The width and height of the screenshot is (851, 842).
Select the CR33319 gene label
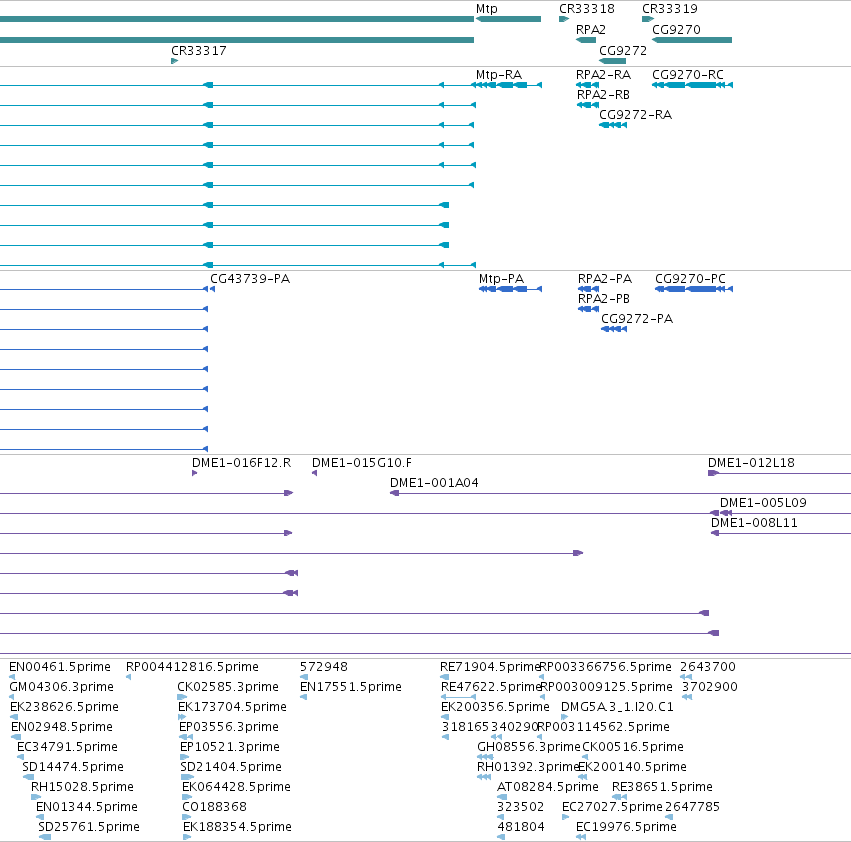(x=670, y=9)
